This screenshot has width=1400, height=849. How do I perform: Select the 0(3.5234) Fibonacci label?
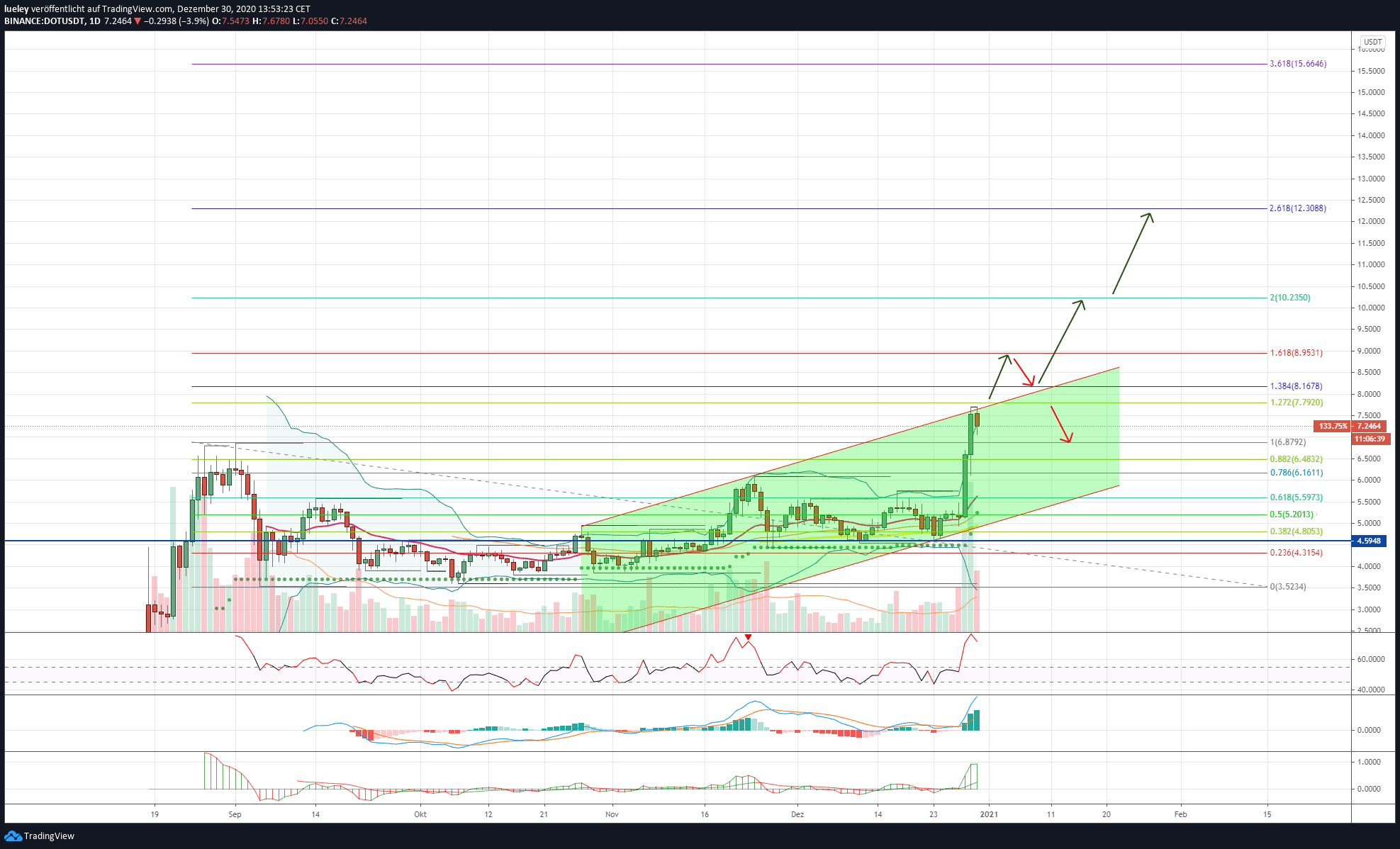point(1287,587)
